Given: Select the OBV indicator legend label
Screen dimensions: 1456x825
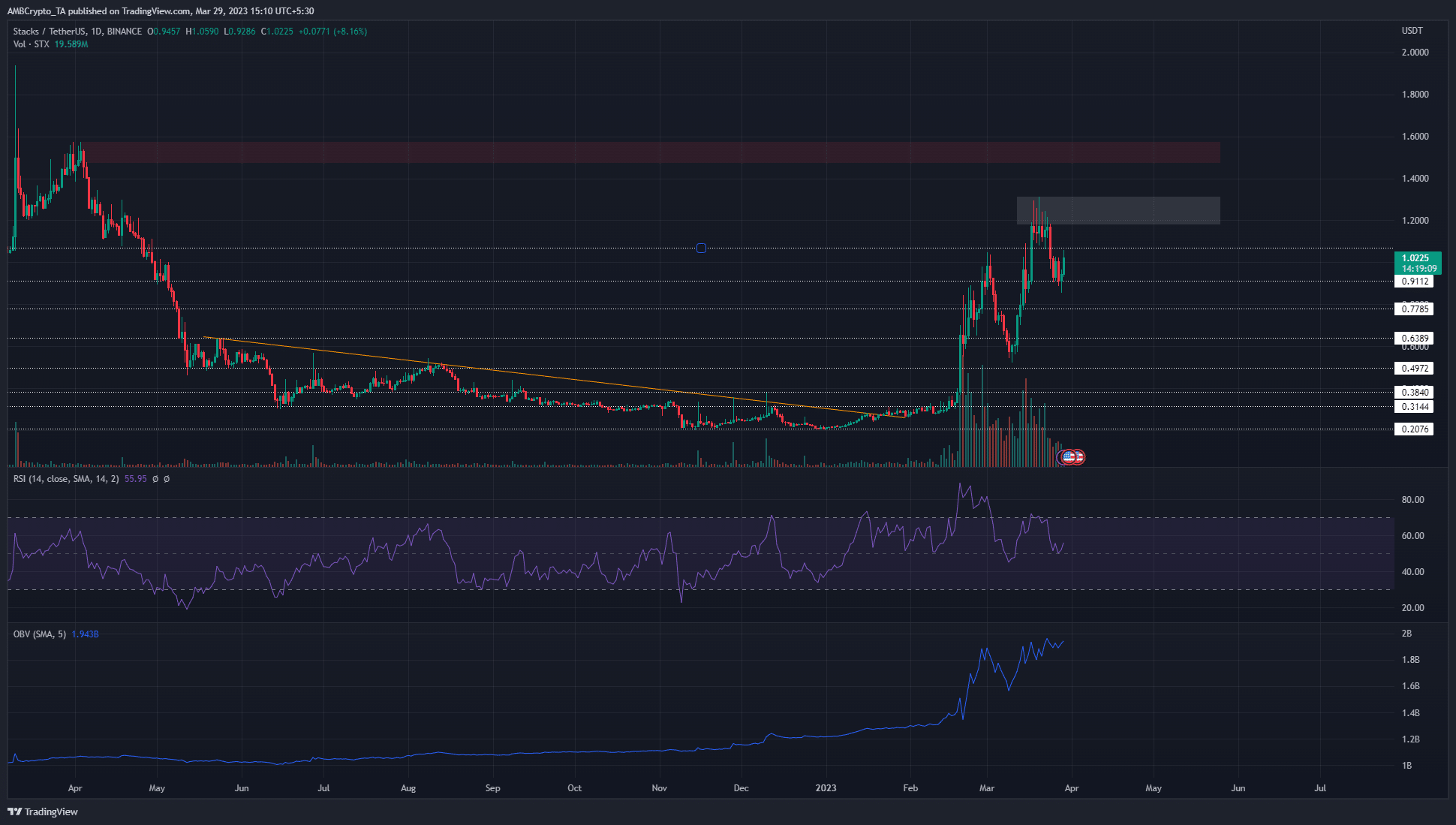Looking at the screenshot, I should coord(39,634).
